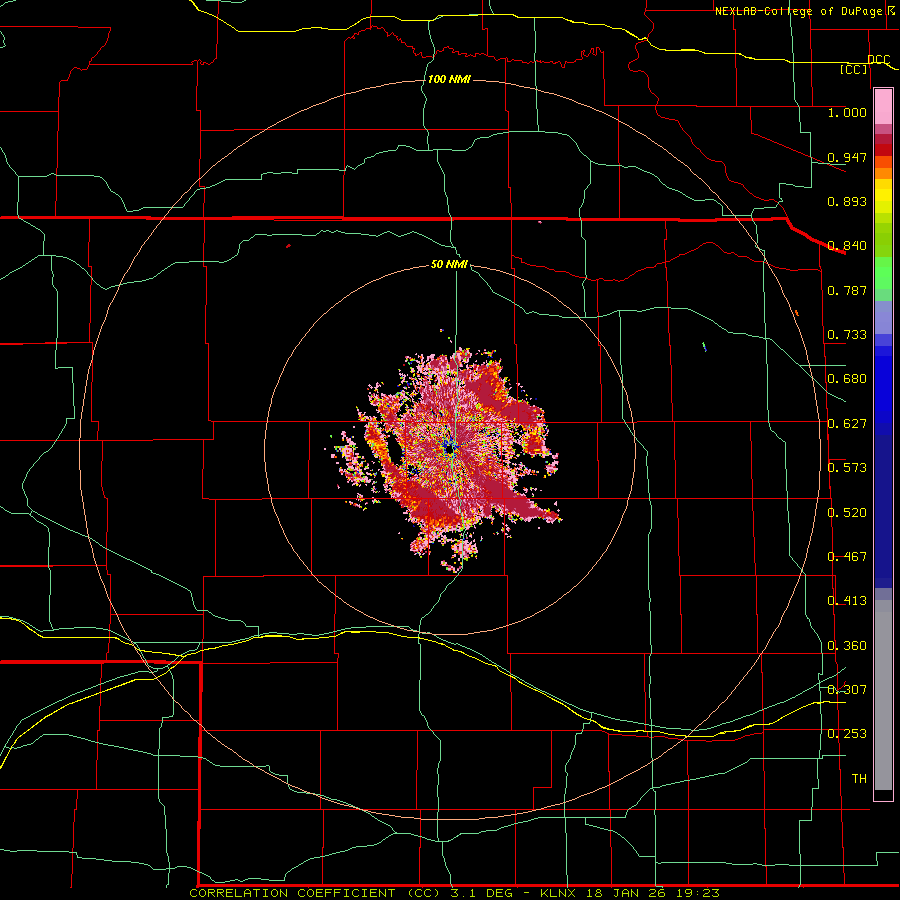900x900 pixels.
Task: Select the 0.787 scale value
Action: [847, 290]
